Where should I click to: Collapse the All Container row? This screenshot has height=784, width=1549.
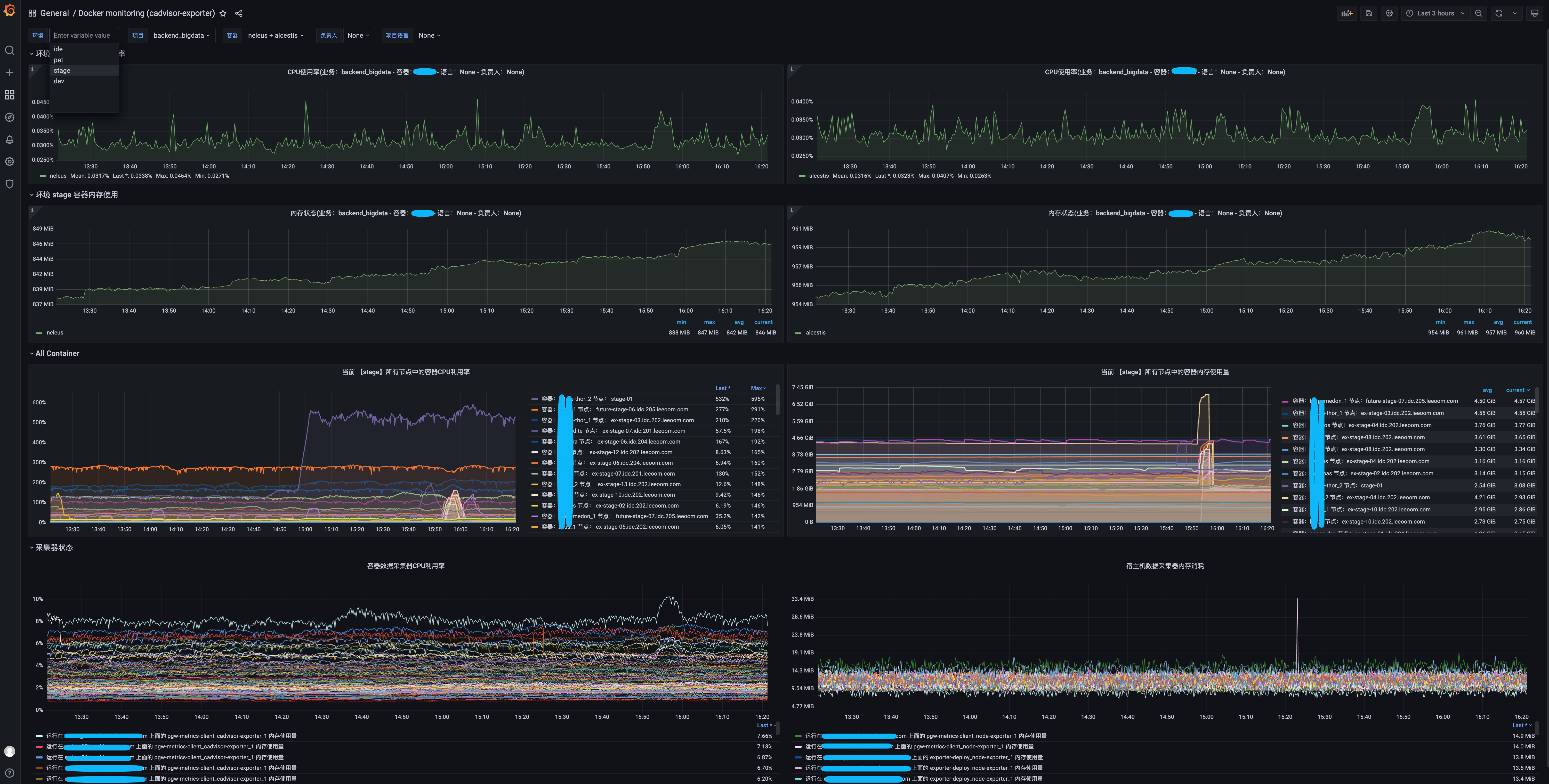pyautogui.click(x=55, y=354)
